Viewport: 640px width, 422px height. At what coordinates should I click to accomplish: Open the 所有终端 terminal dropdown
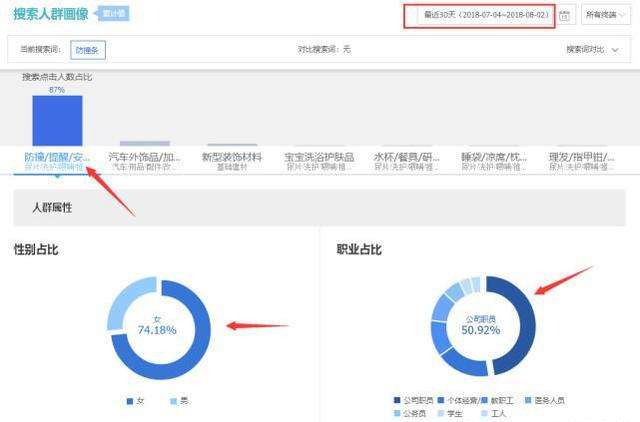[606, 16]
